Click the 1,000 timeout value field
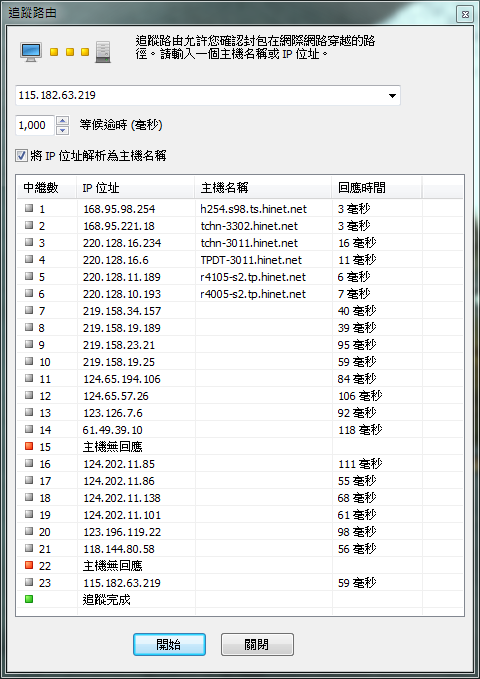The height and width of the screenshot is (679, 480). [x=35, y=126]
